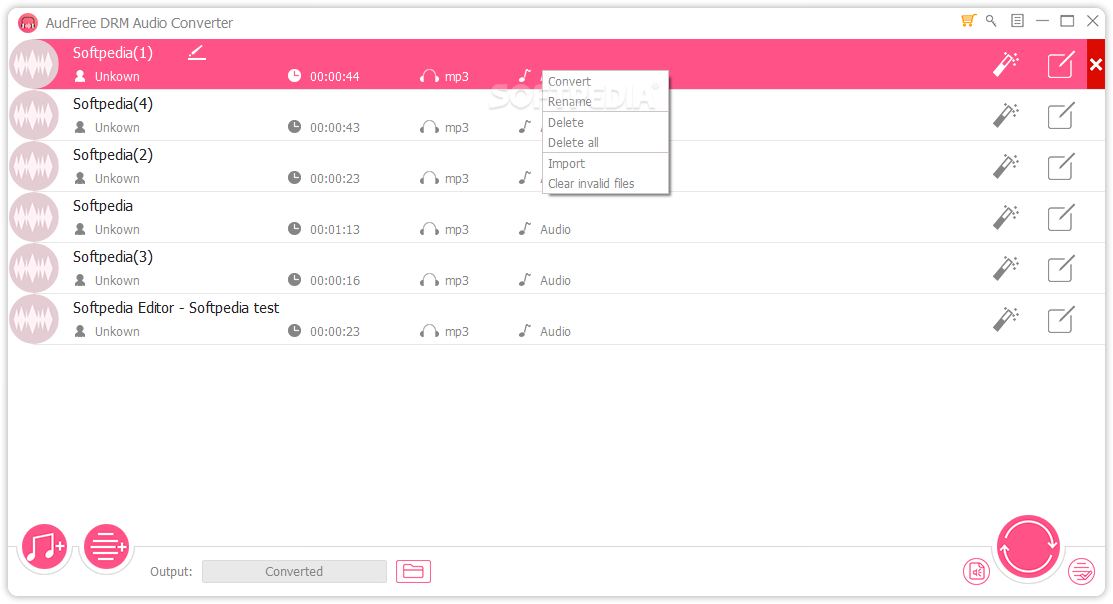Click the Unkown artist in Softpedia(2) row
Screen dimensions: 1113x604
(x=117, y=179)
